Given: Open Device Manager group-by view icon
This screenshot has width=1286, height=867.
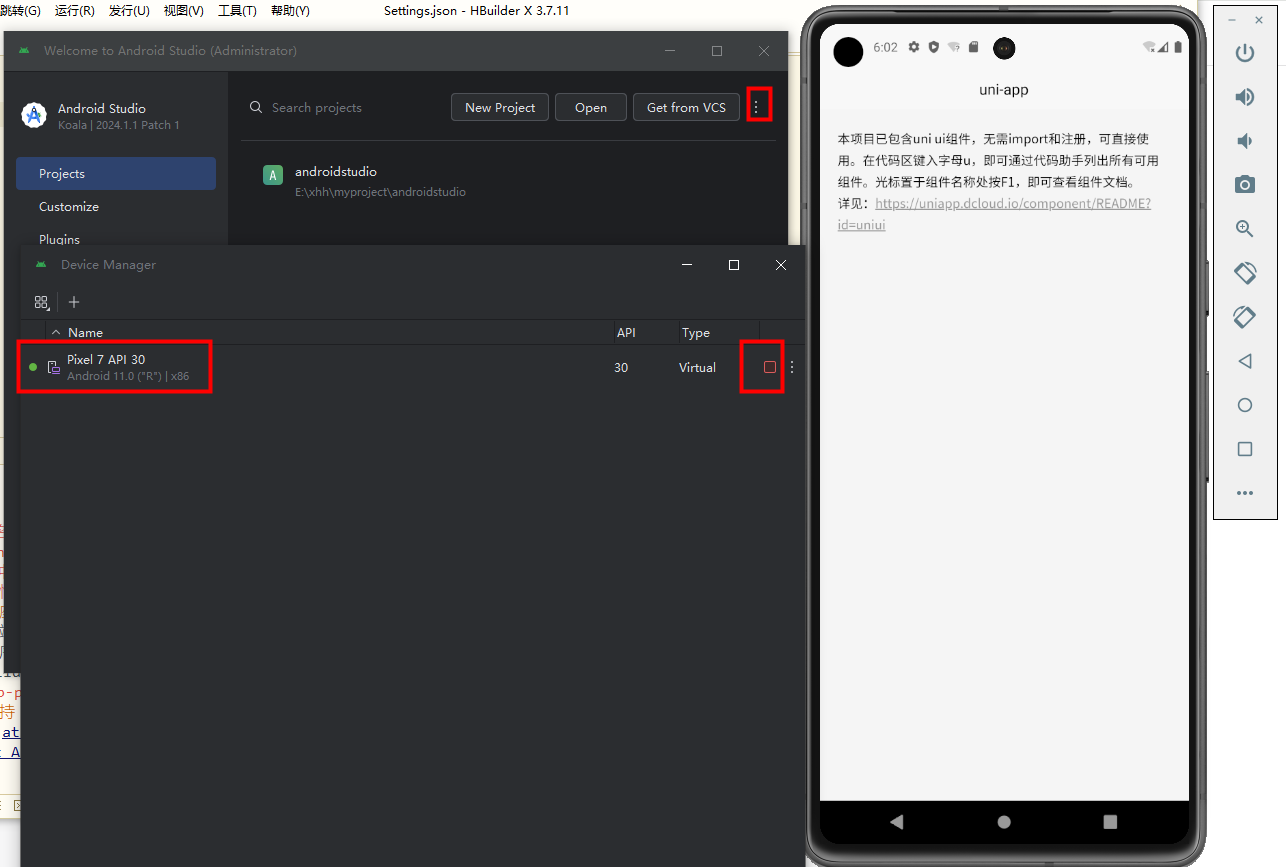Looking at the screenshot, I should (41, 302).
